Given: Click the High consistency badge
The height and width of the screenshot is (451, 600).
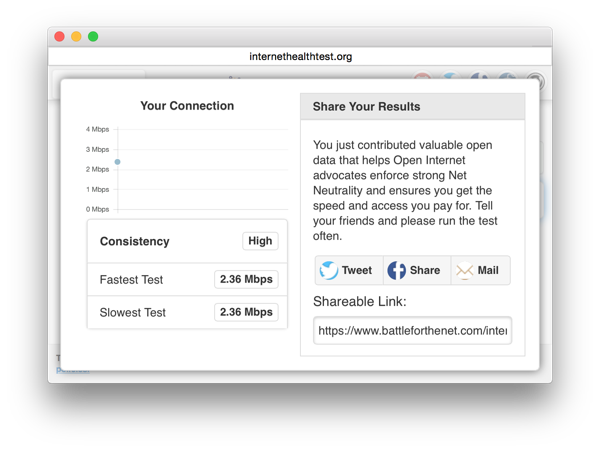Looking at the screenshot, I should (260, 241).
